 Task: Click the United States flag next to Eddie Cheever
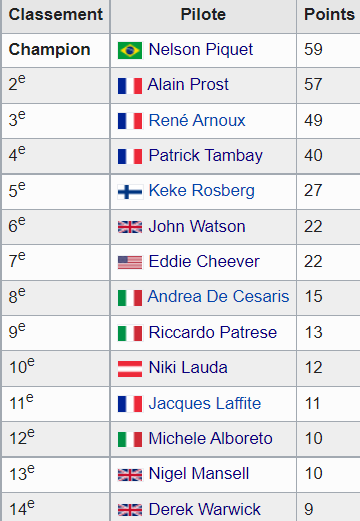coord(130,262)
